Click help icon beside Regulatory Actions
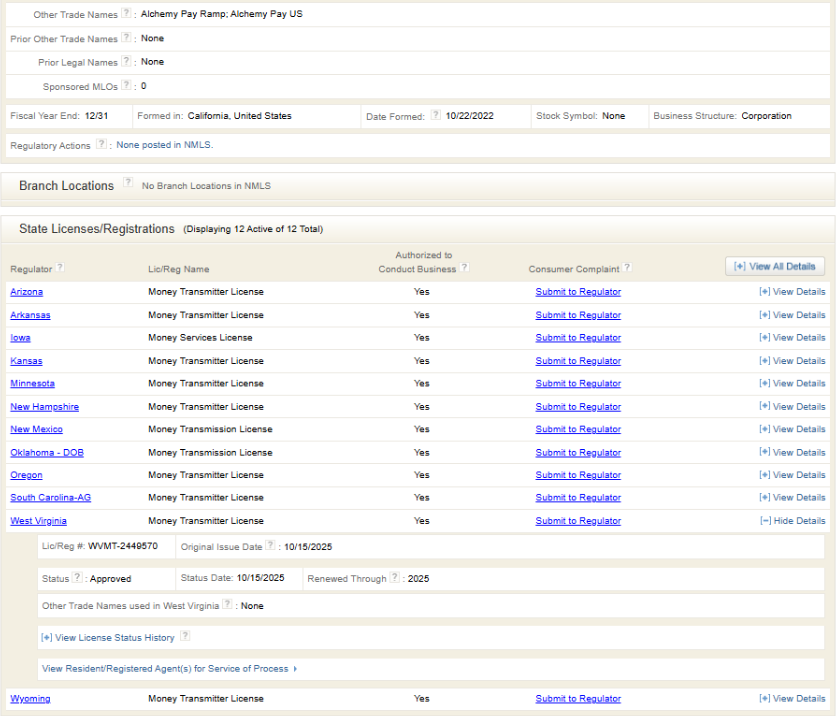Viewport: 836px width, 716px height. click(x=102, y=145)
